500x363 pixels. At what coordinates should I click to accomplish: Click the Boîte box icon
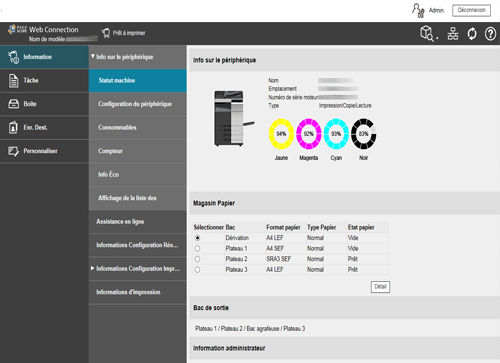(x=14, y=104)
